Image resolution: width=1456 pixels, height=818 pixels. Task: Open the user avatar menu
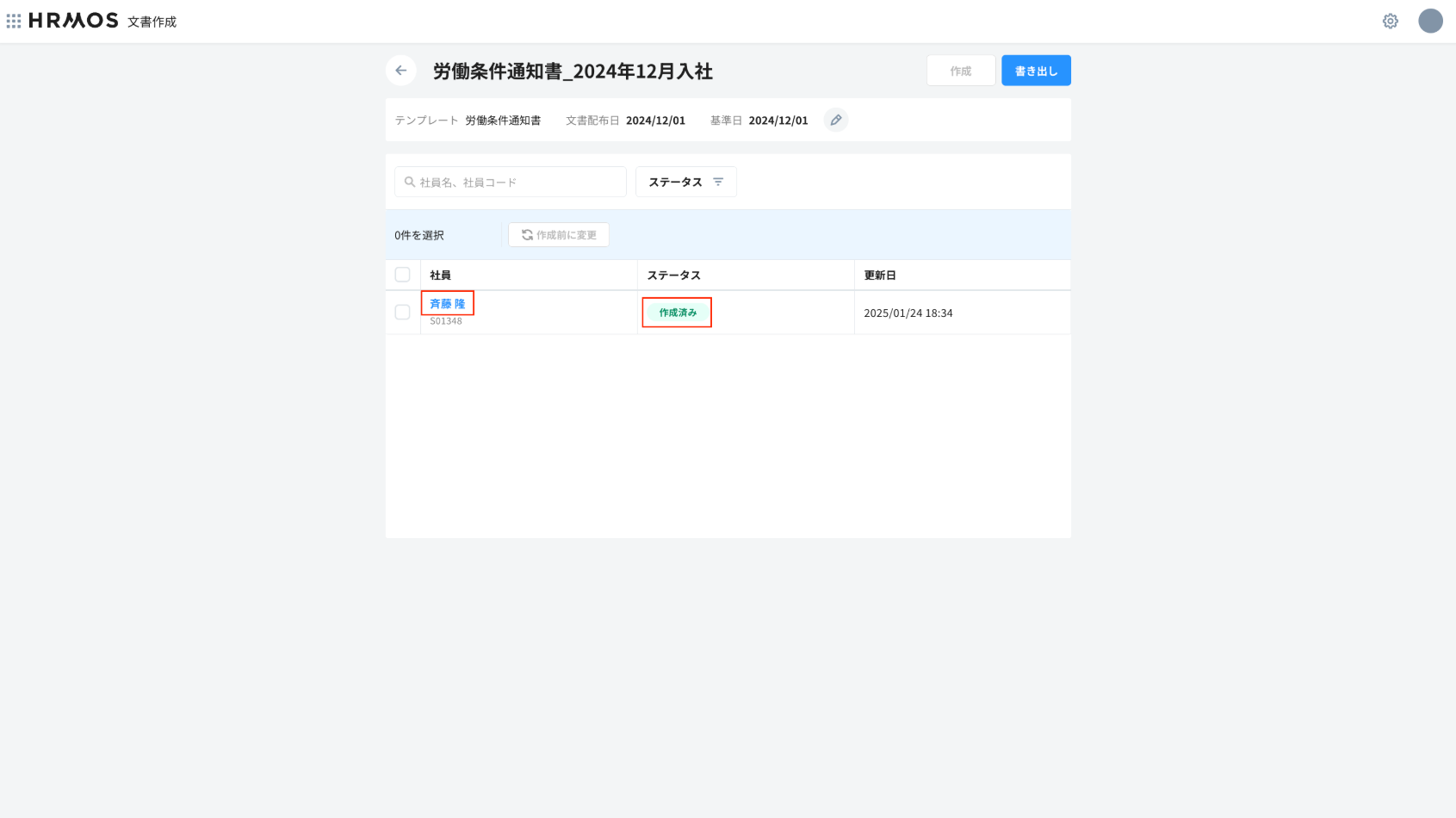click(x=1430, y=21)
